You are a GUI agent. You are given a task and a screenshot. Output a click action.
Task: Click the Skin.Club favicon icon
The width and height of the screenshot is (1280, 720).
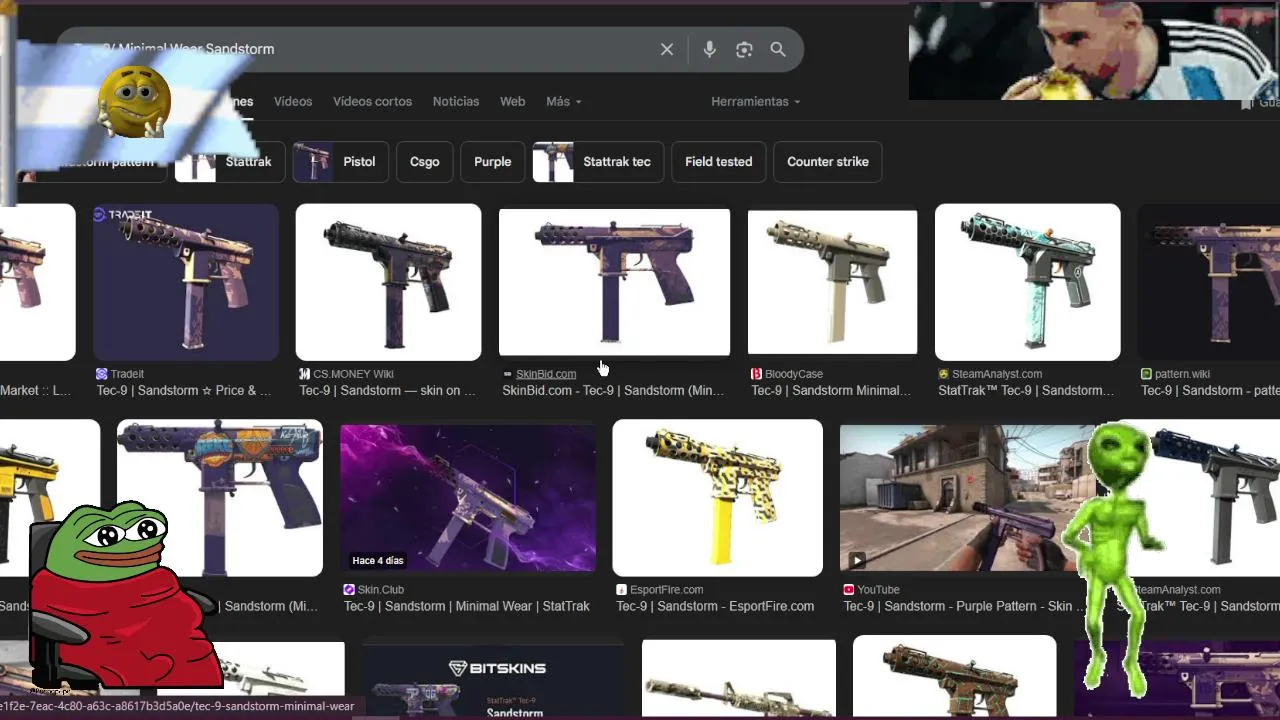(x=349, y=590)
